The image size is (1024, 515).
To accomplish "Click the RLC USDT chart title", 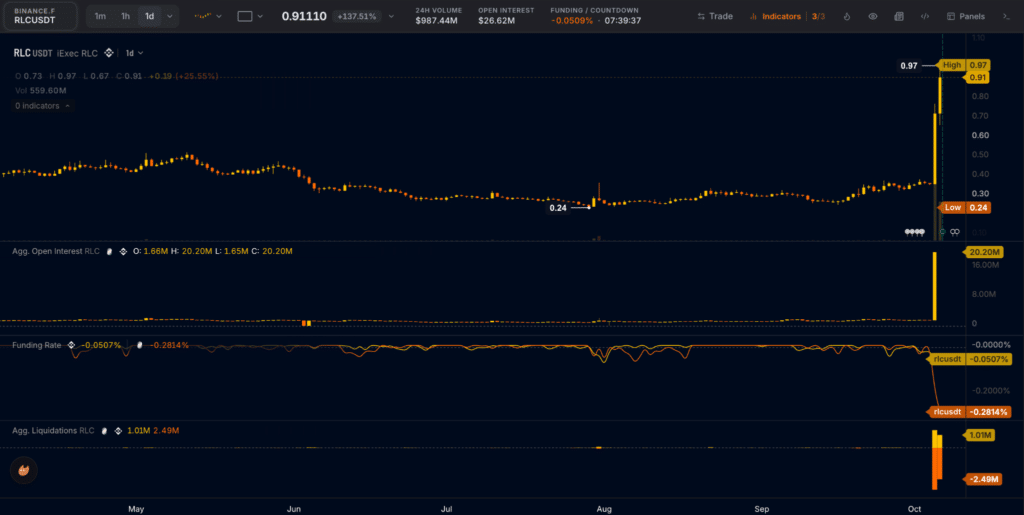I will (33, 53).
